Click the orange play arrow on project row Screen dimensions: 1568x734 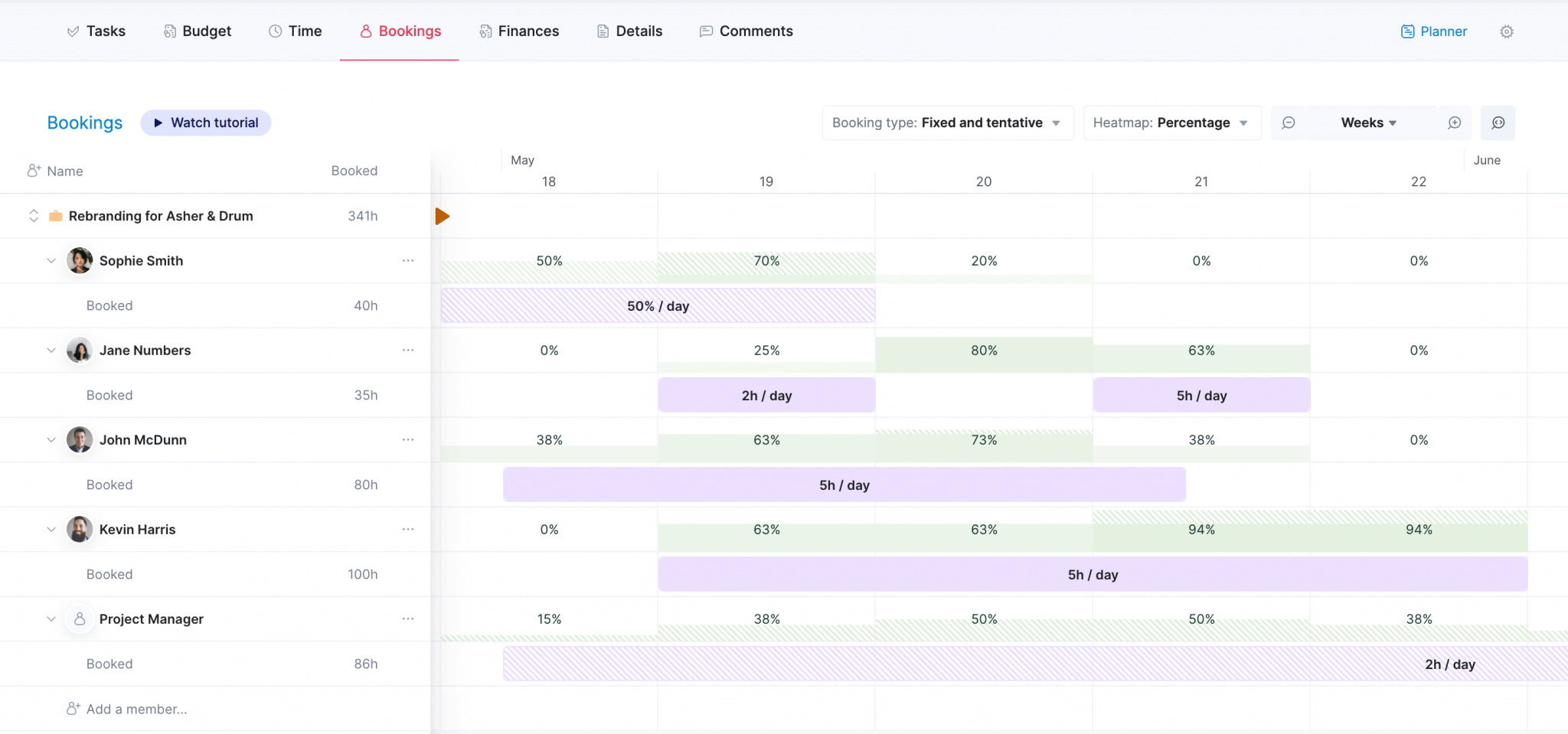pos(443,216)
